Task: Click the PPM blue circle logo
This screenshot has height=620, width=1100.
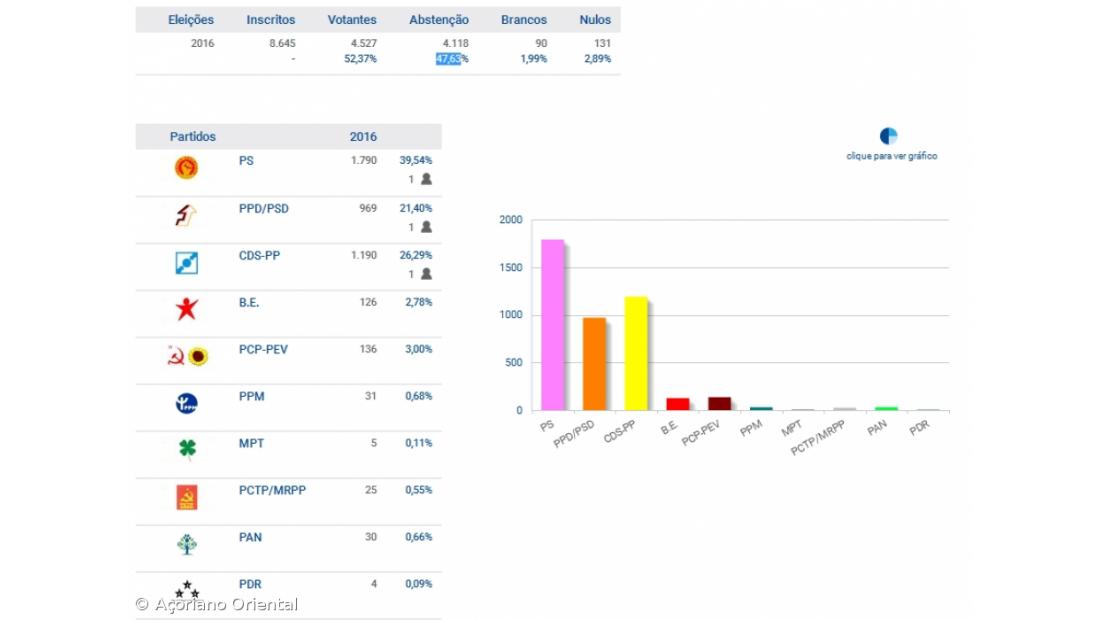Action: coord(186,403)
